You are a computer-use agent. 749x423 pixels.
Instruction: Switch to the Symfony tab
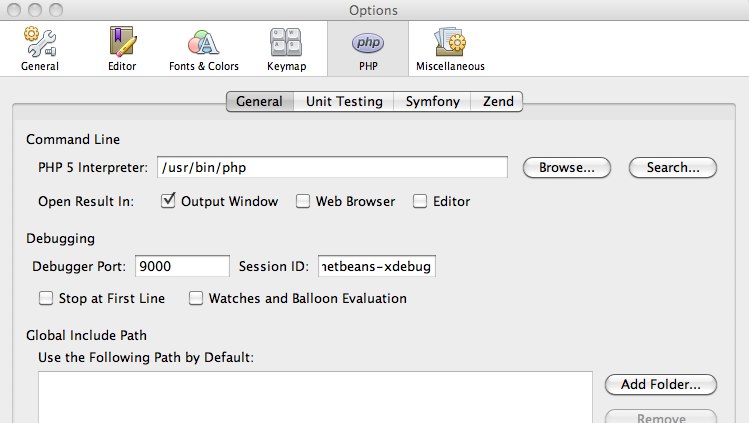point(432,101)
